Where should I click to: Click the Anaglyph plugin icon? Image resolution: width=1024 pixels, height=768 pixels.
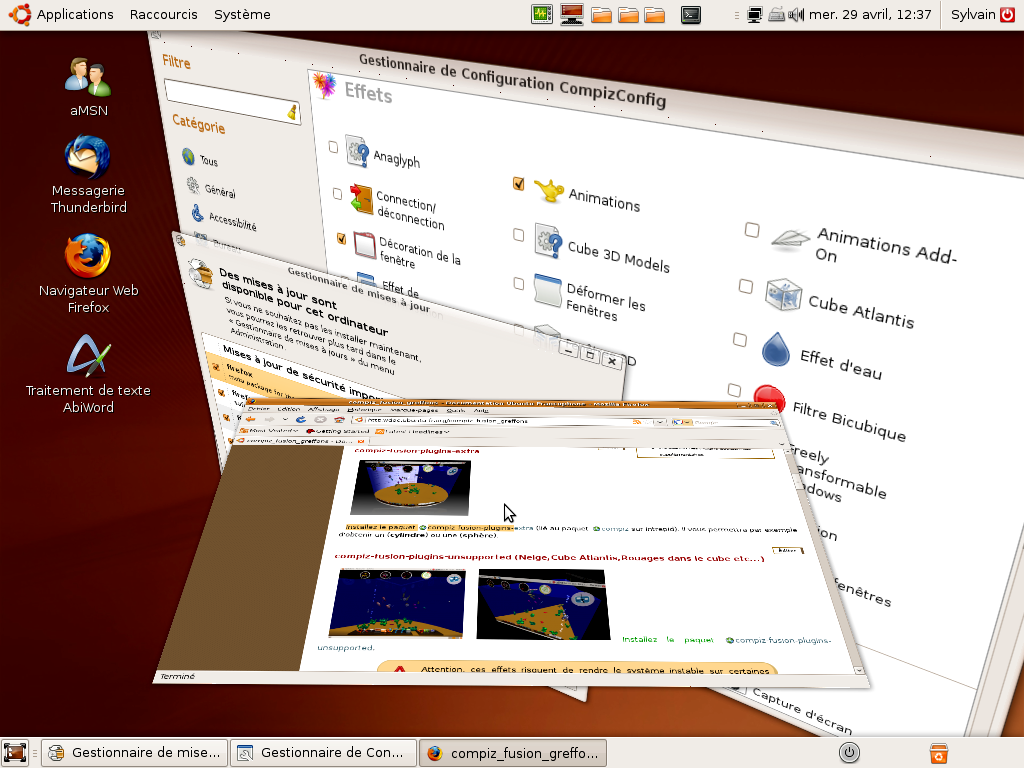click(x=357, y=152)
